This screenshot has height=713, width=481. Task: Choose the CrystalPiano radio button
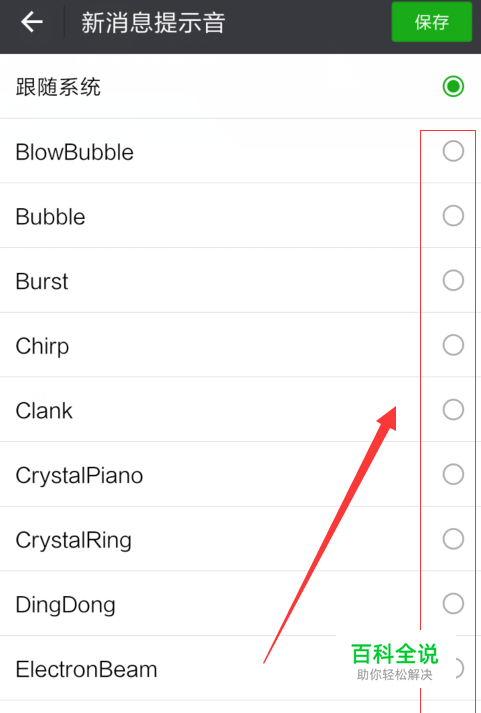pos(453,474)
